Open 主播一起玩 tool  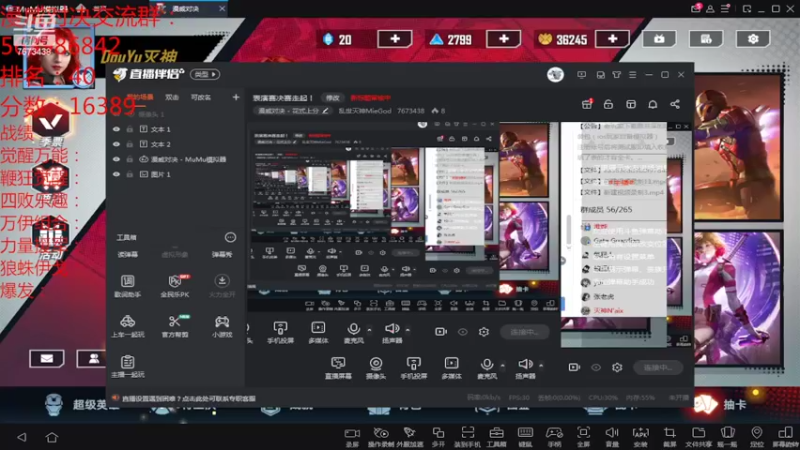[x=128, y=366]
